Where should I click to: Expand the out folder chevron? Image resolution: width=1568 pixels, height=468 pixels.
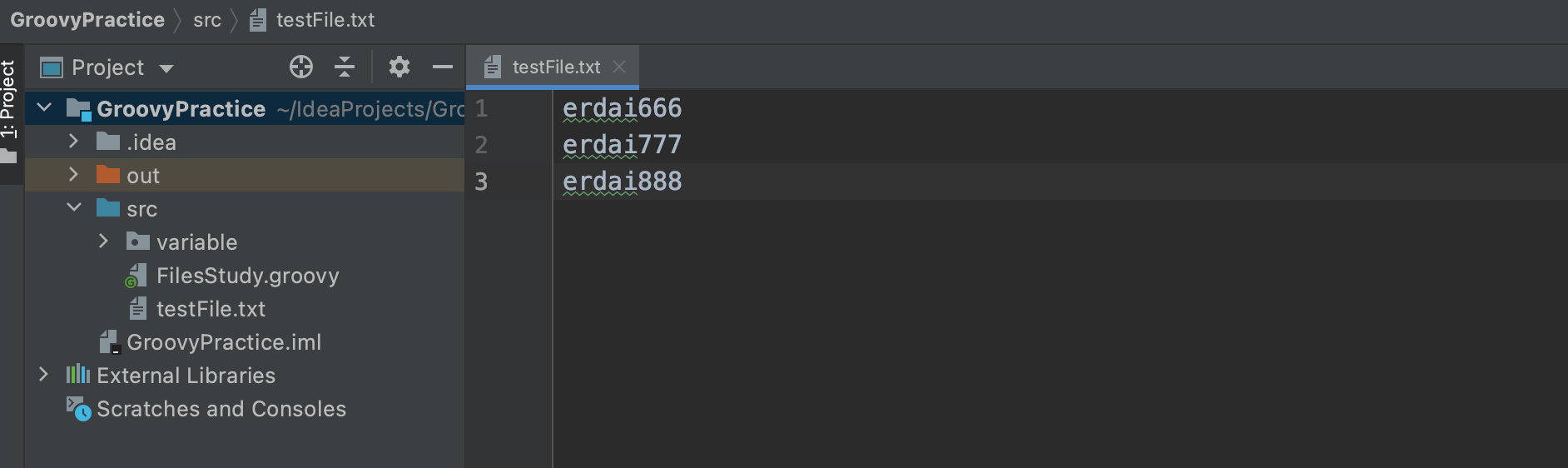pos(73,175)
